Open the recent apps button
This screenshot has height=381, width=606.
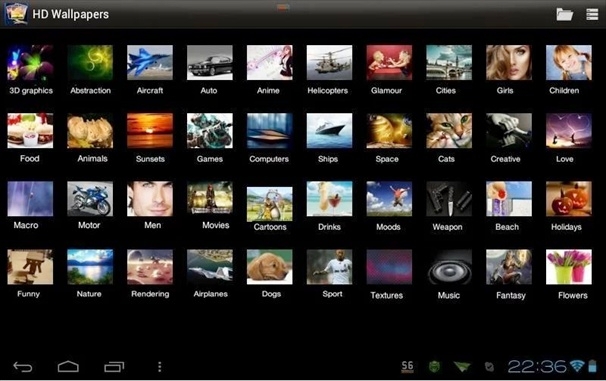tap(114, 366)
